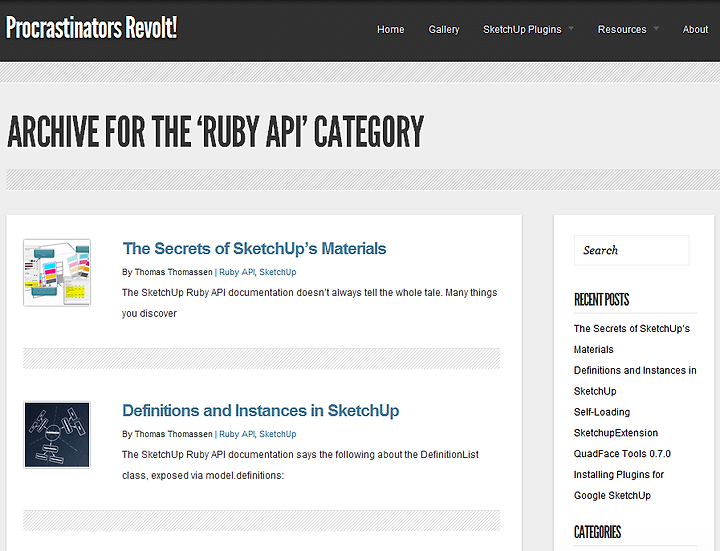Screen dimensions: 720x551
Task: Select the excerpt mentioning the DefinitionList class
Action: (300, 465)
